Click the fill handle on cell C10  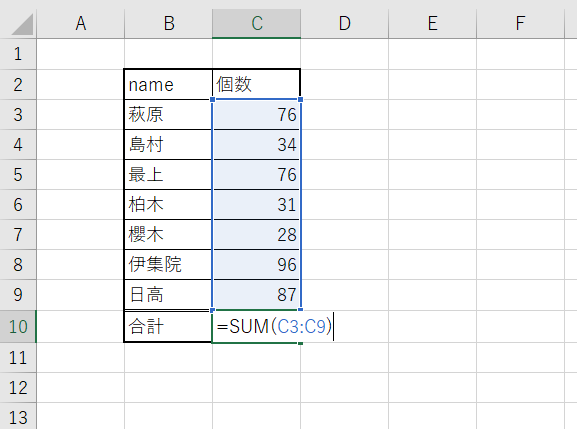point(301,343)
